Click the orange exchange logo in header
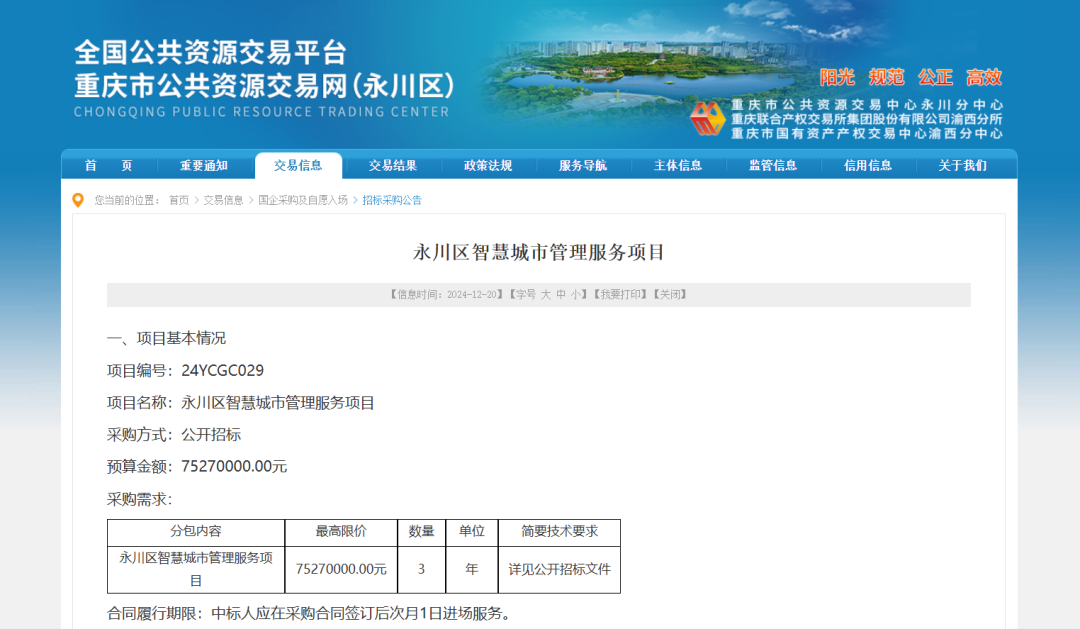This screenshot has width=1080, height=629. [707, 119]
